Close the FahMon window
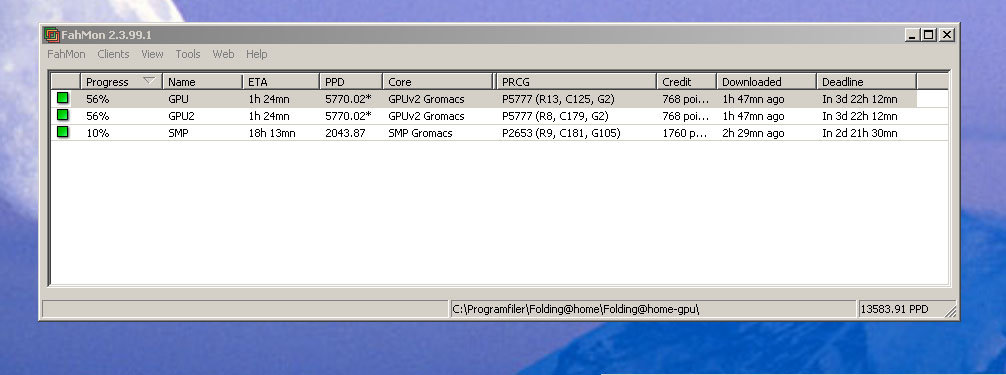 pos(947,35)
